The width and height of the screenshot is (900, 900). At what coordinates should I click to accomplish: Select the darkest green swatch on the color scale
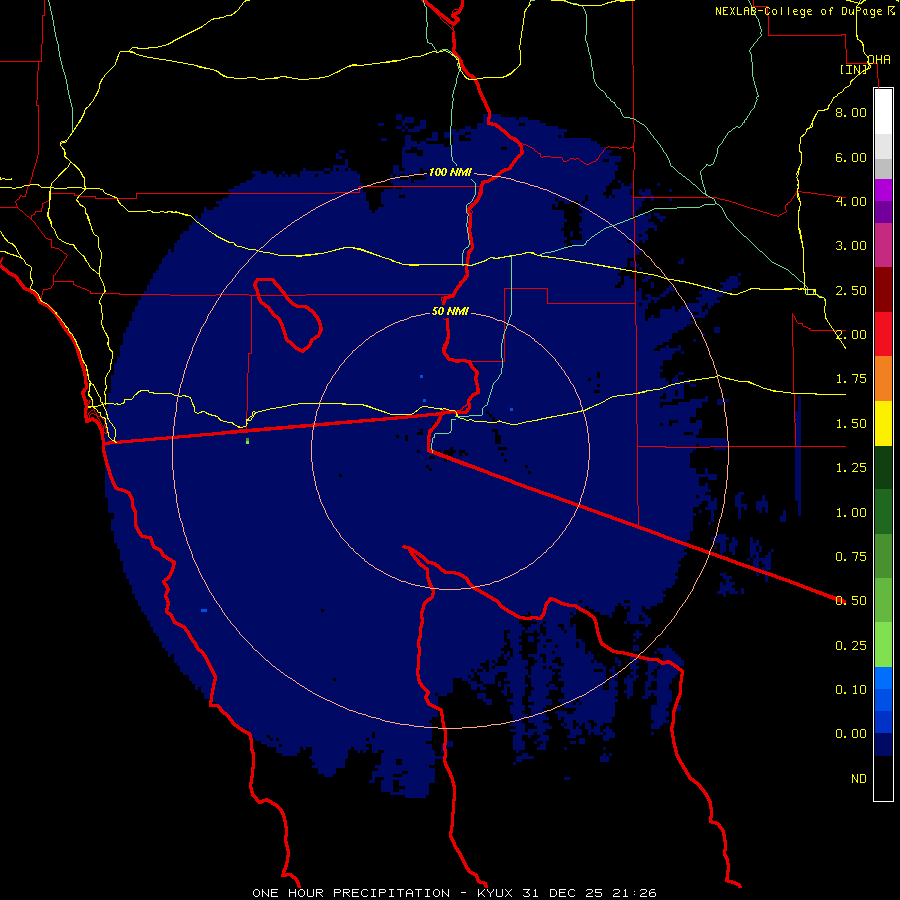tap(883, 467)
